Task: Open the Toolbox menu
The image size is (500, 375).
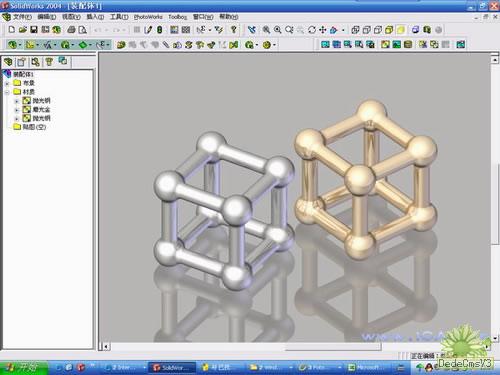Action: tap(177, 17)
